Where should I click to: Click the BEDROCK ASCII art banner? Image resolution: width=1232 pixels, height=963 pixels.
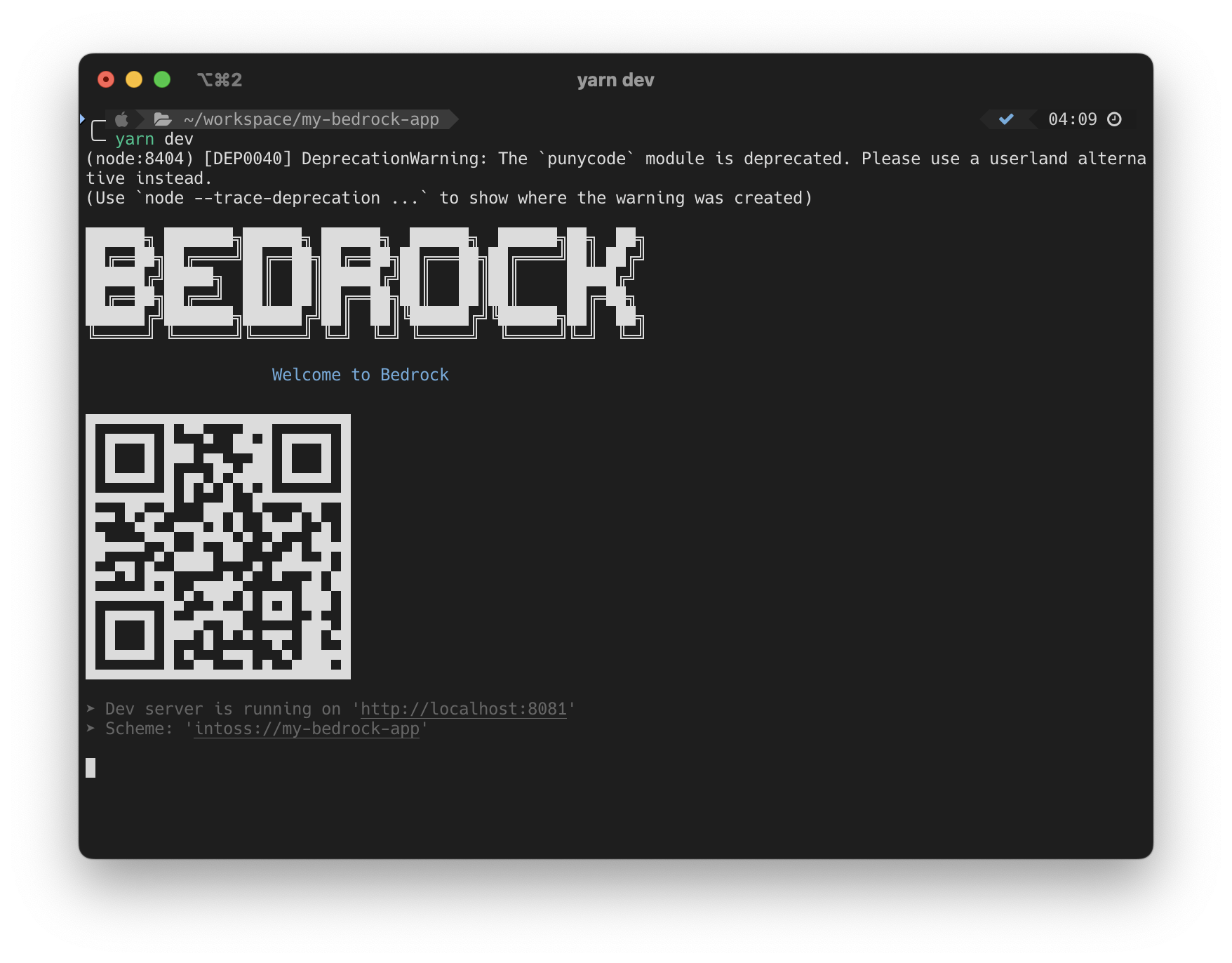365,283
